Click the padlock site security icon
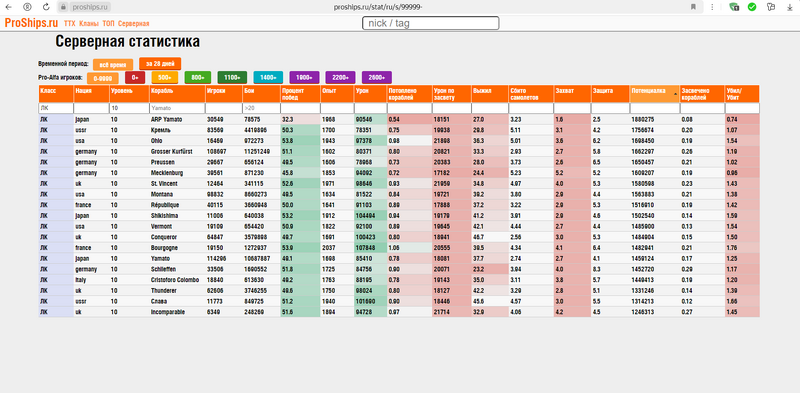Viewport: 800px width, 393px height. 63,7
